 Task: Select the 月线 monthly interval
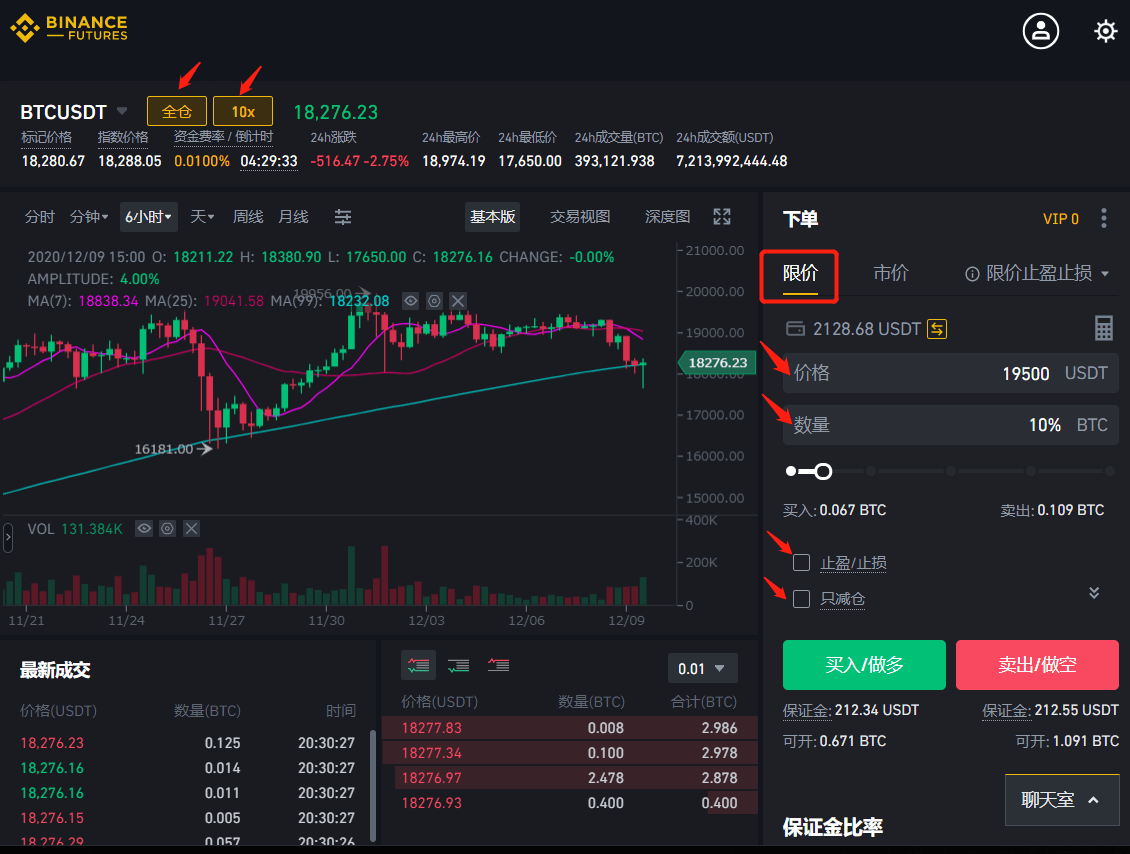(x=293, y=217)
